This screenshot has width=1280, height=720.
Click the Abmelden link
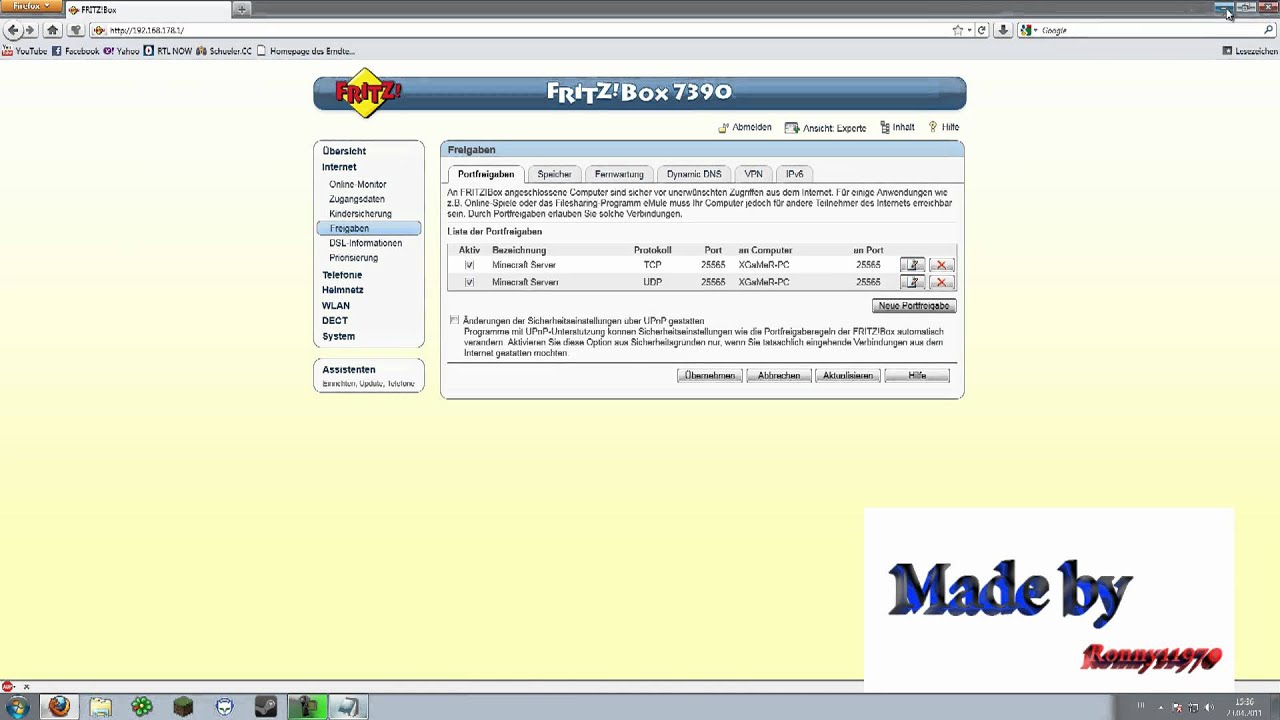[745, 128]
